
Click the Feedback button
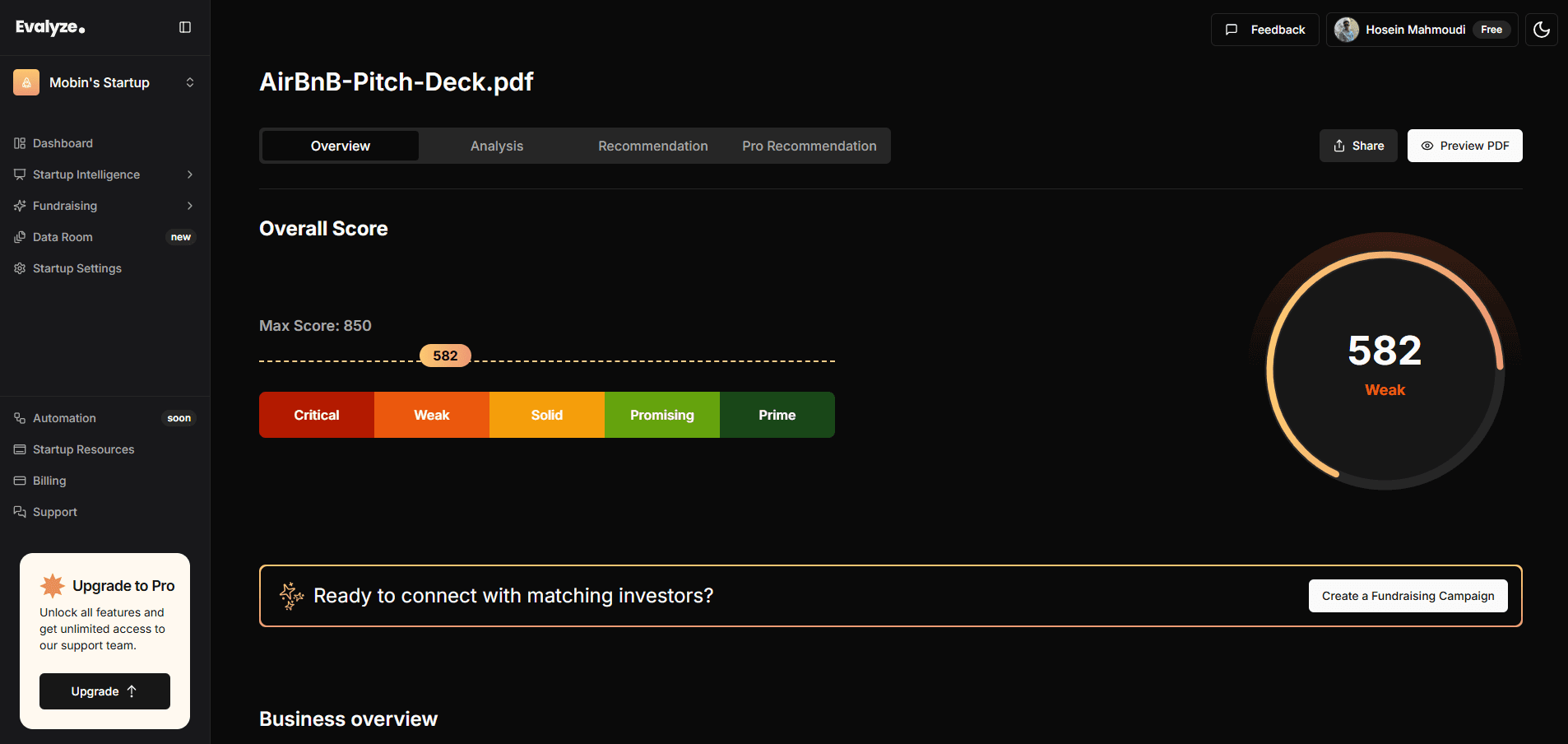[x=1265, y=30]
